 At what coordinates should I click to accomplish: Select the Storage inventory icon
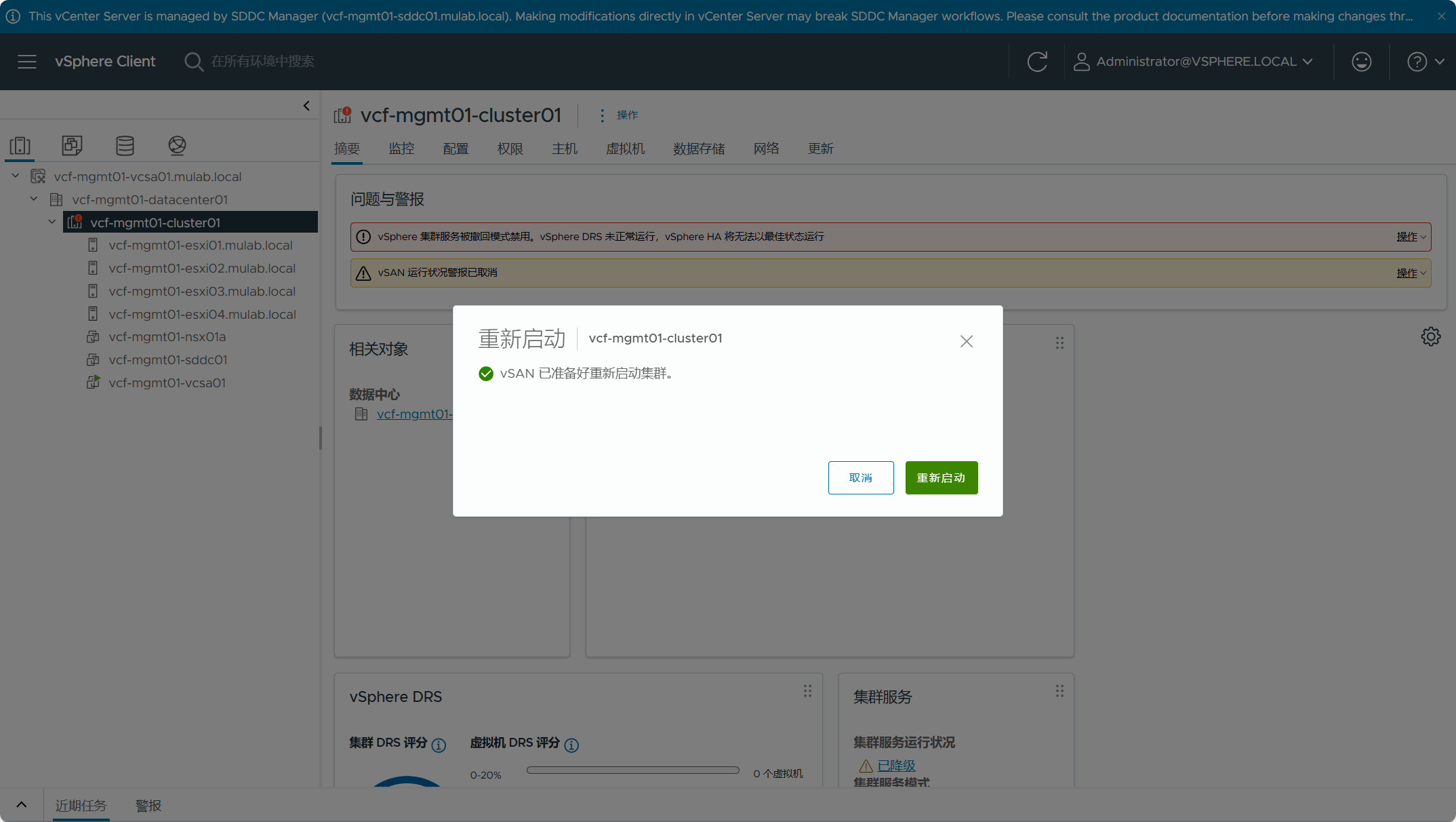[x=125, y=145]
